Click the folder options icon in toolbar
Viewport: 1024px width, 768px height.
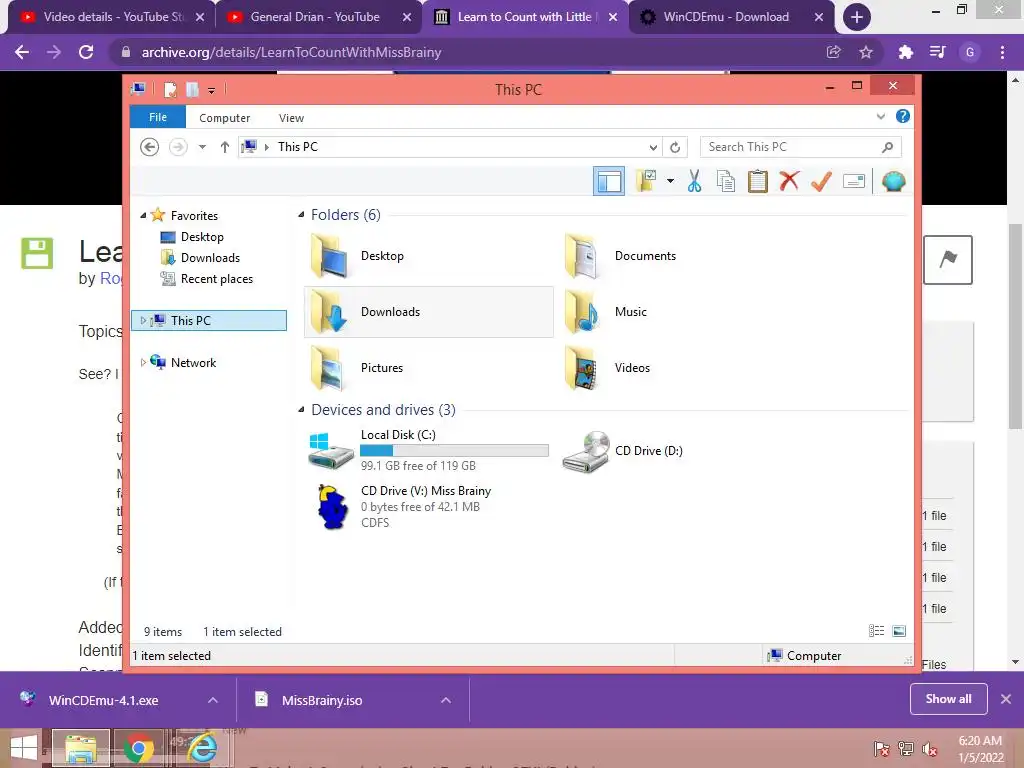pyautogui.click(x=646, y=181)
